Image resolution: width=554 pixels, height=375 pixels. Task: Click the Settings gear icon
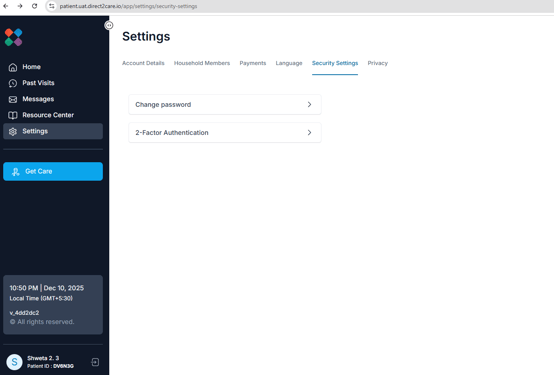[x=13, y=131]
